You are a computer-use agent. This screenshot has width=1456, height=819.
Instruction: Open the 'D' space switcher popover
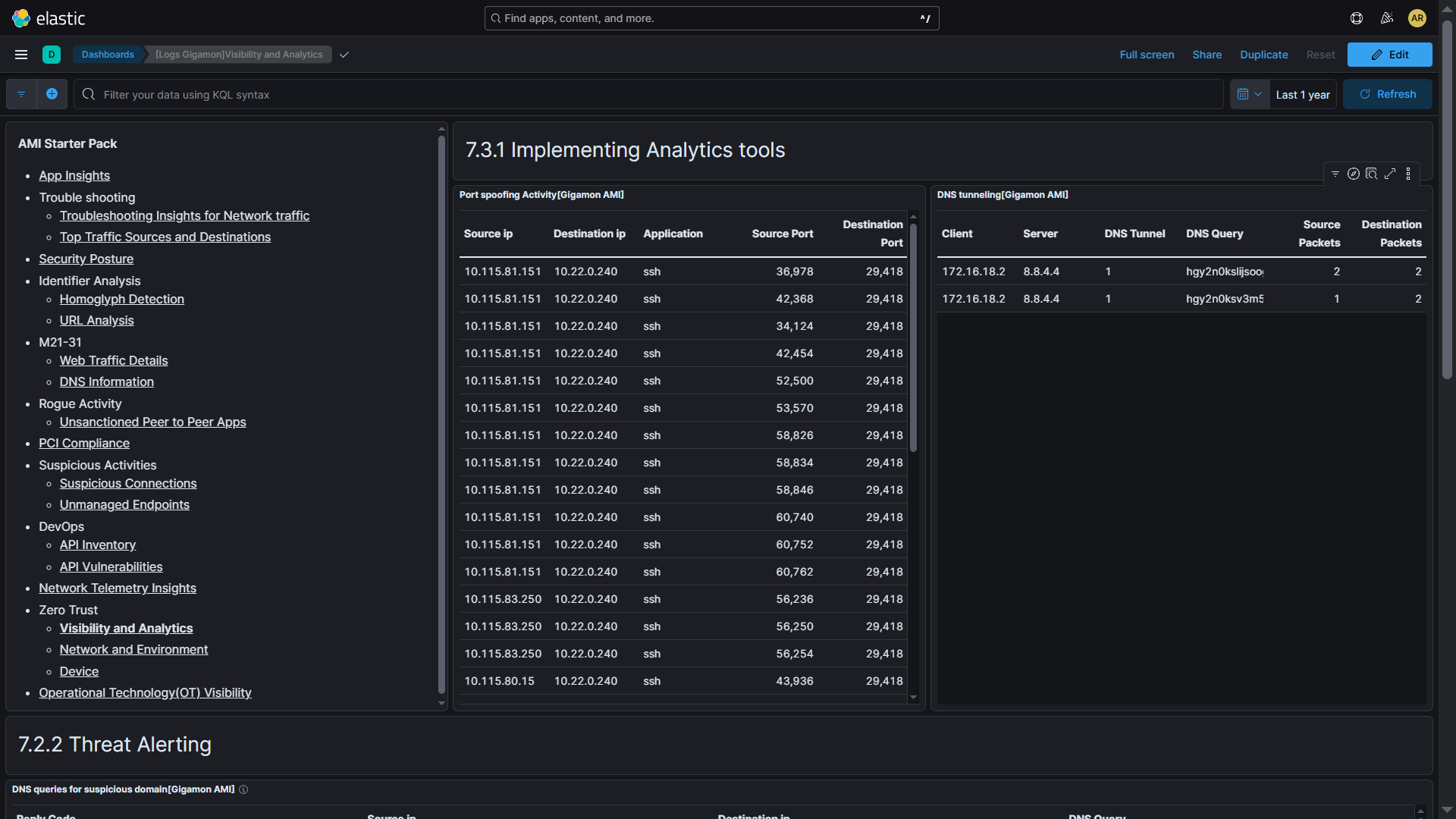[x=51, y=54]
